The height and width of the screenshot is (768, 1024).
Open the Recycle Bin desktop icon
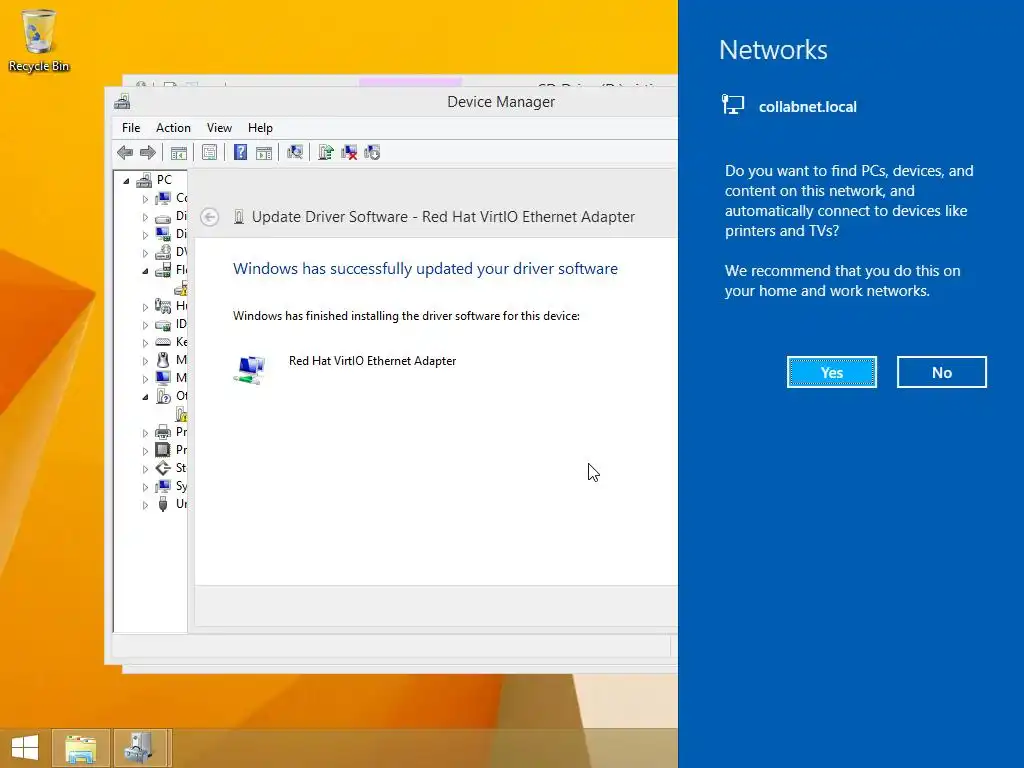tap(39, 40)
